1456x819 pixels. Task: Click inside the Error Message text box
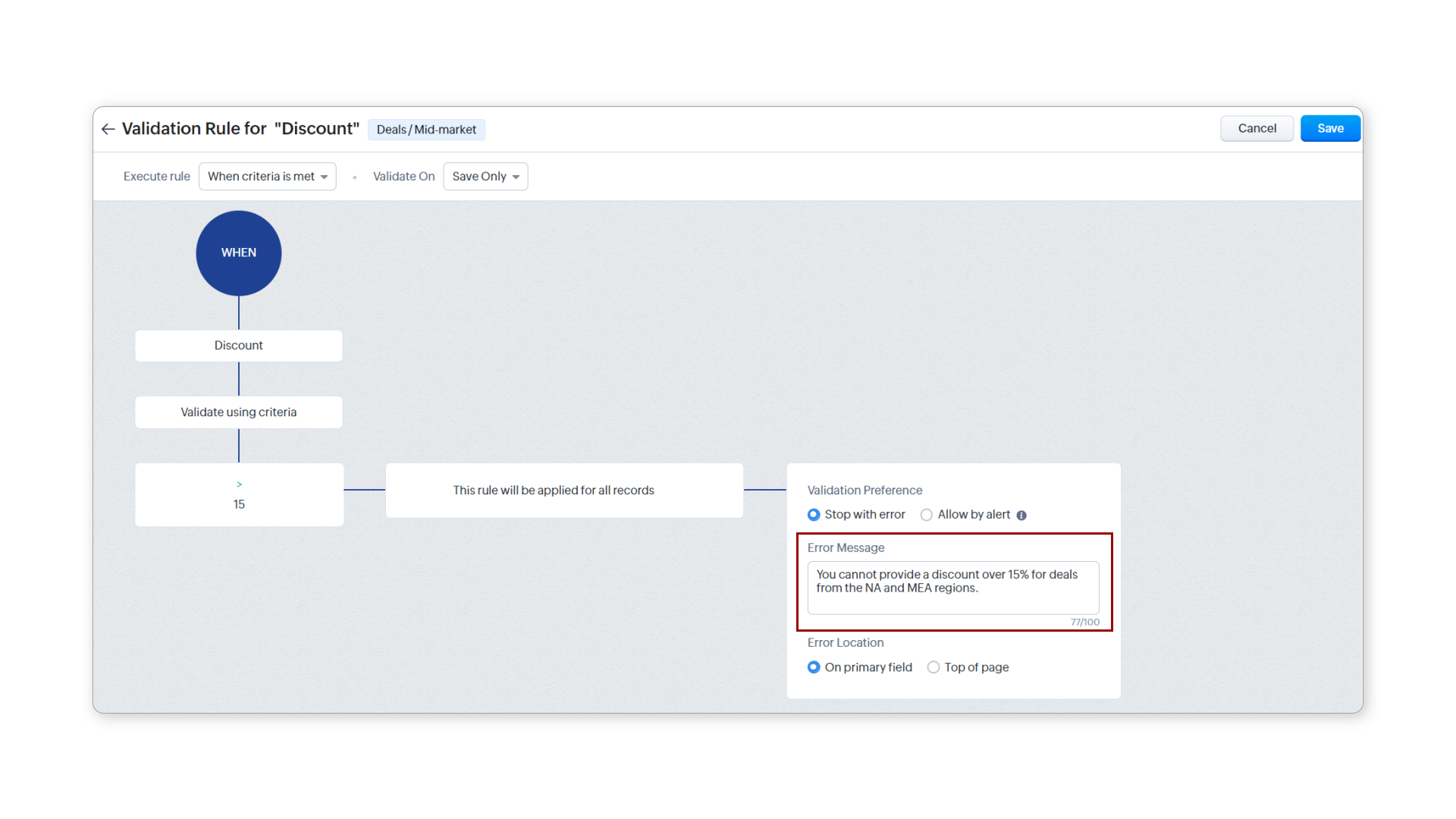(x=952, y=588)
